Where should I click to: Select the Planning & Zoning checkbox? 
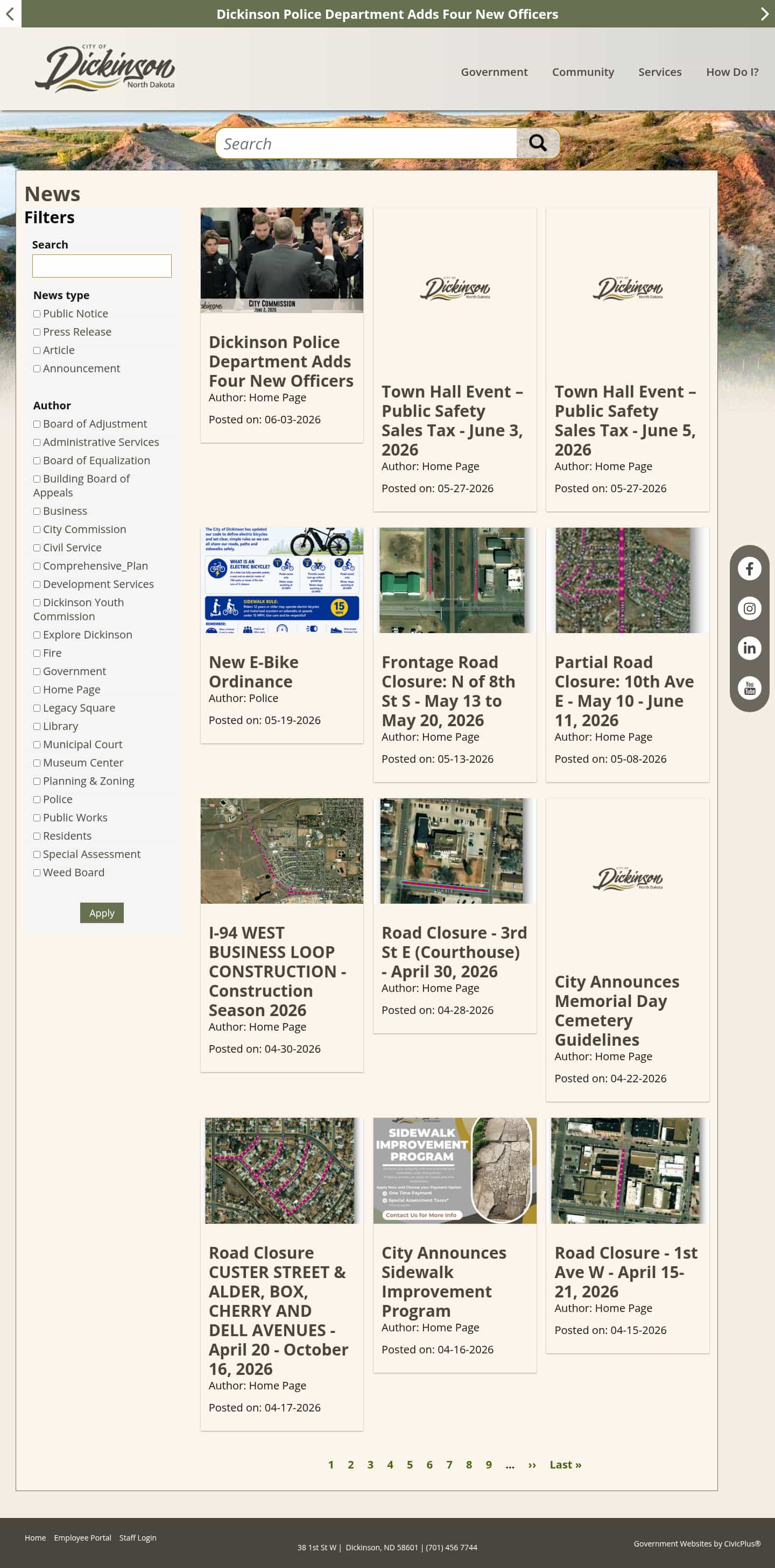point(37,782)
